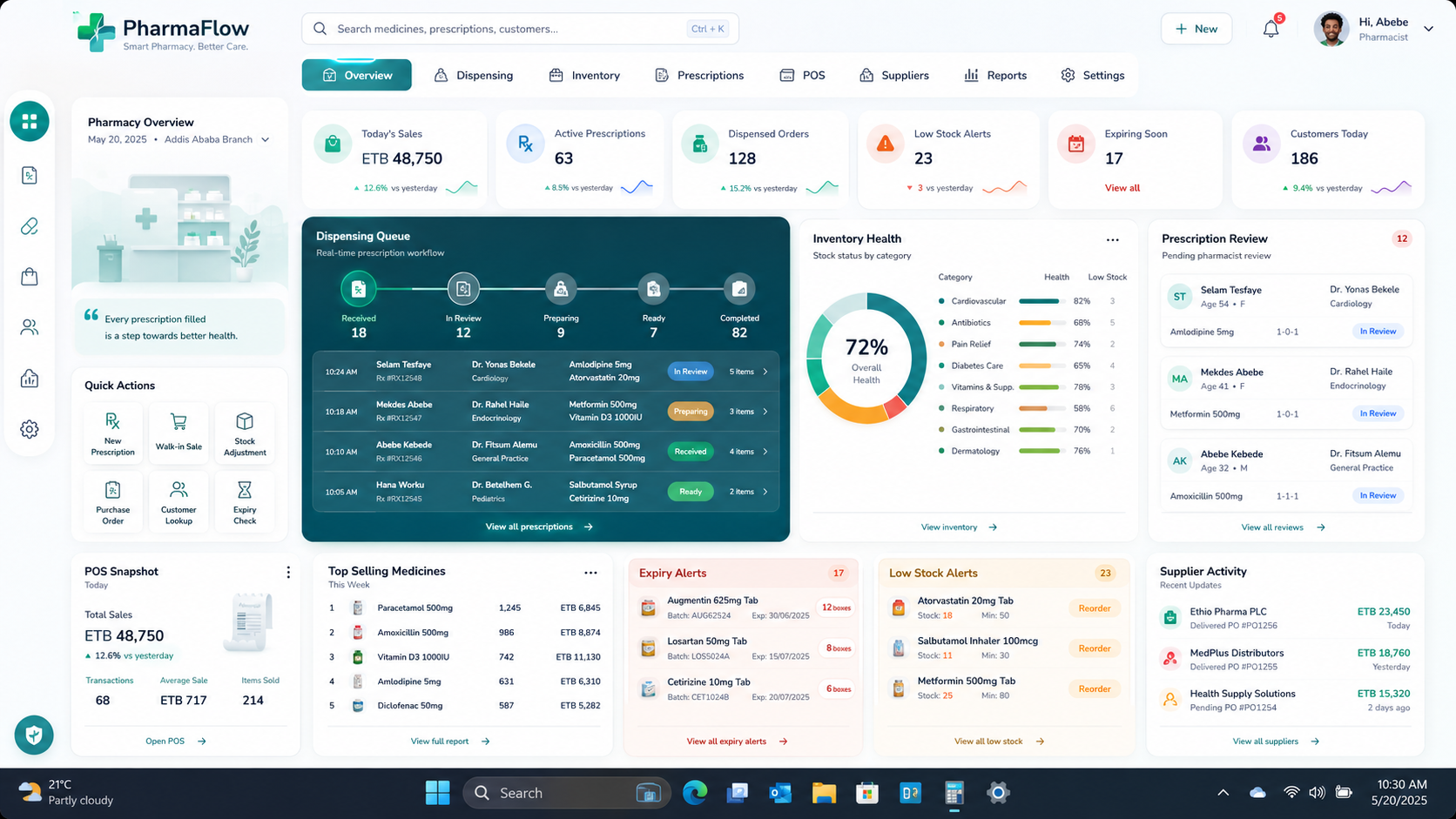Click the 72% Overall Health donut chart
Image resolution: width=1456 pixels, height=819 pixels.
866,358
